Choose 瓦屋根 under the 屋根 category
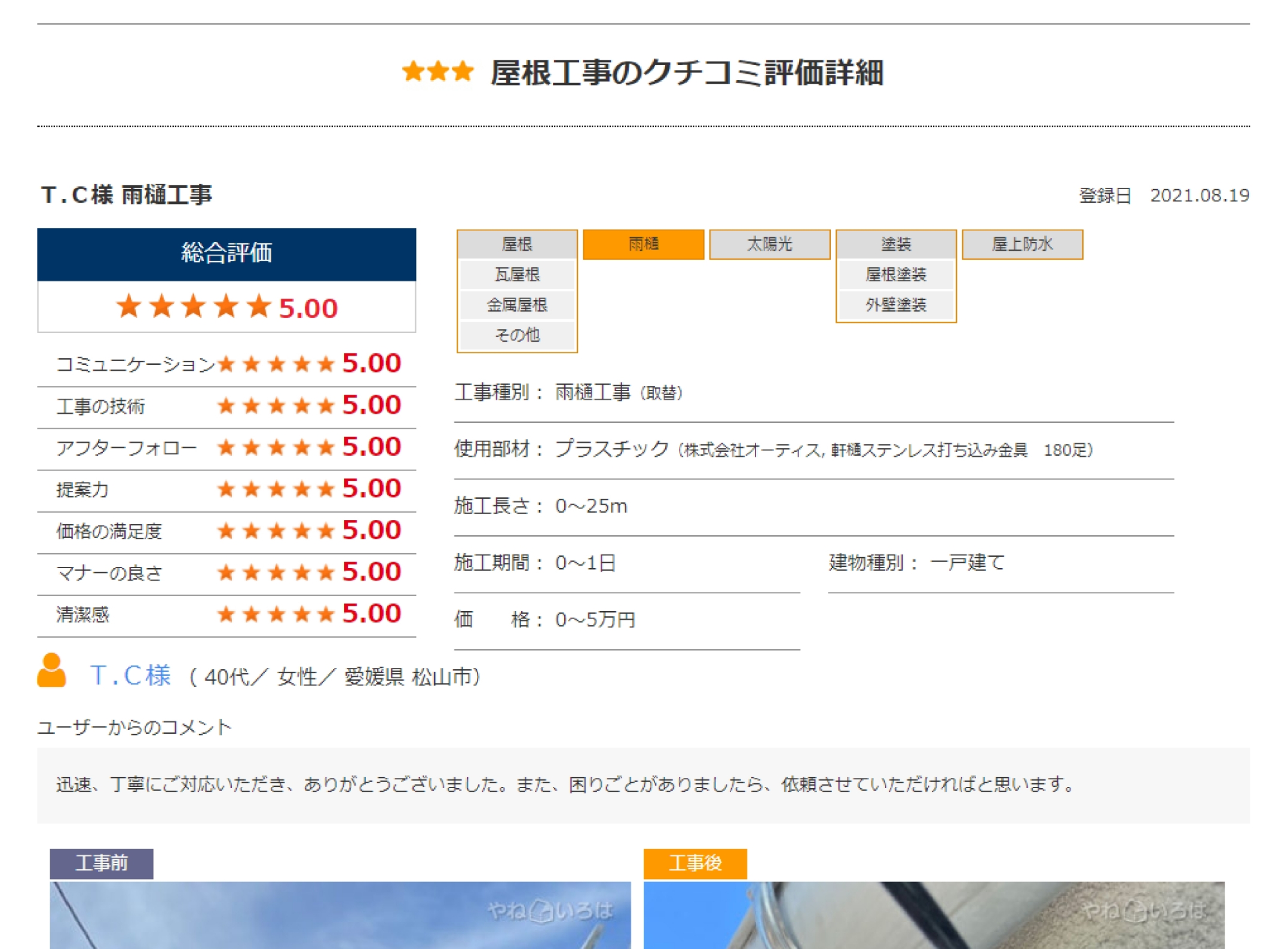The width and height of the screenshot is (1288, 949). 517,274
